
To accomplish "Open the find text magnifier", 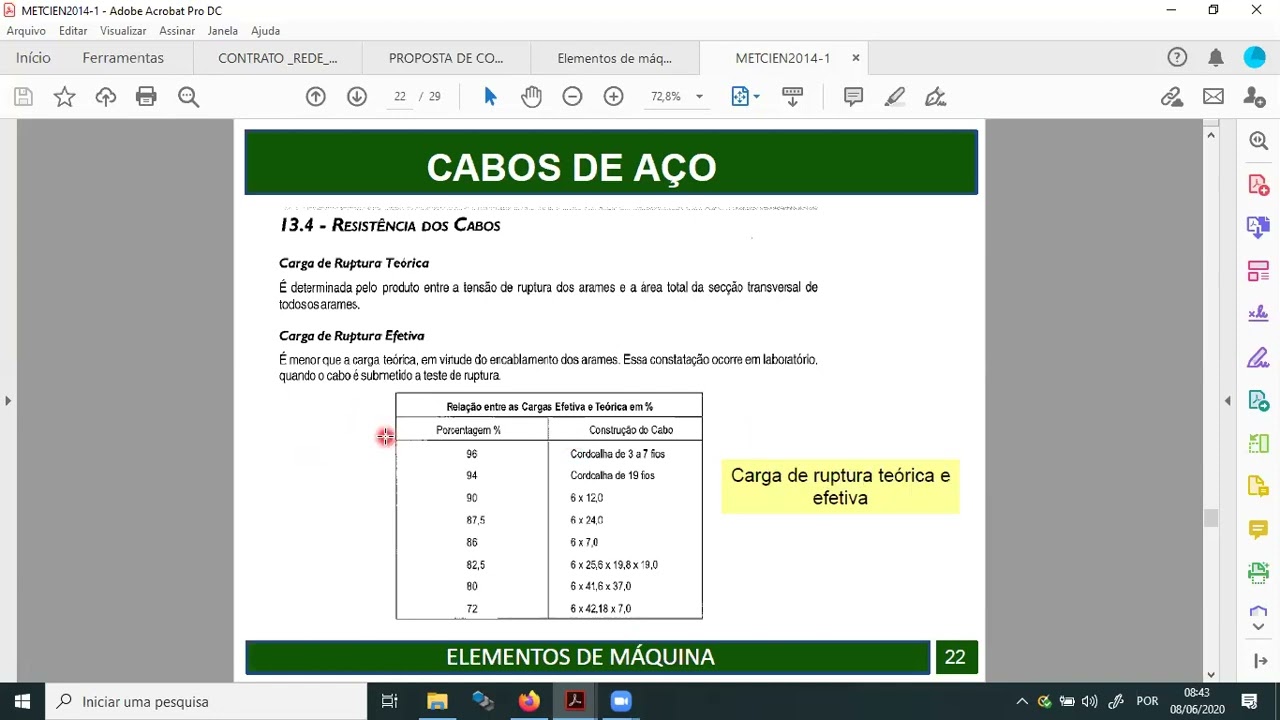I will click(x=188, y=97).
